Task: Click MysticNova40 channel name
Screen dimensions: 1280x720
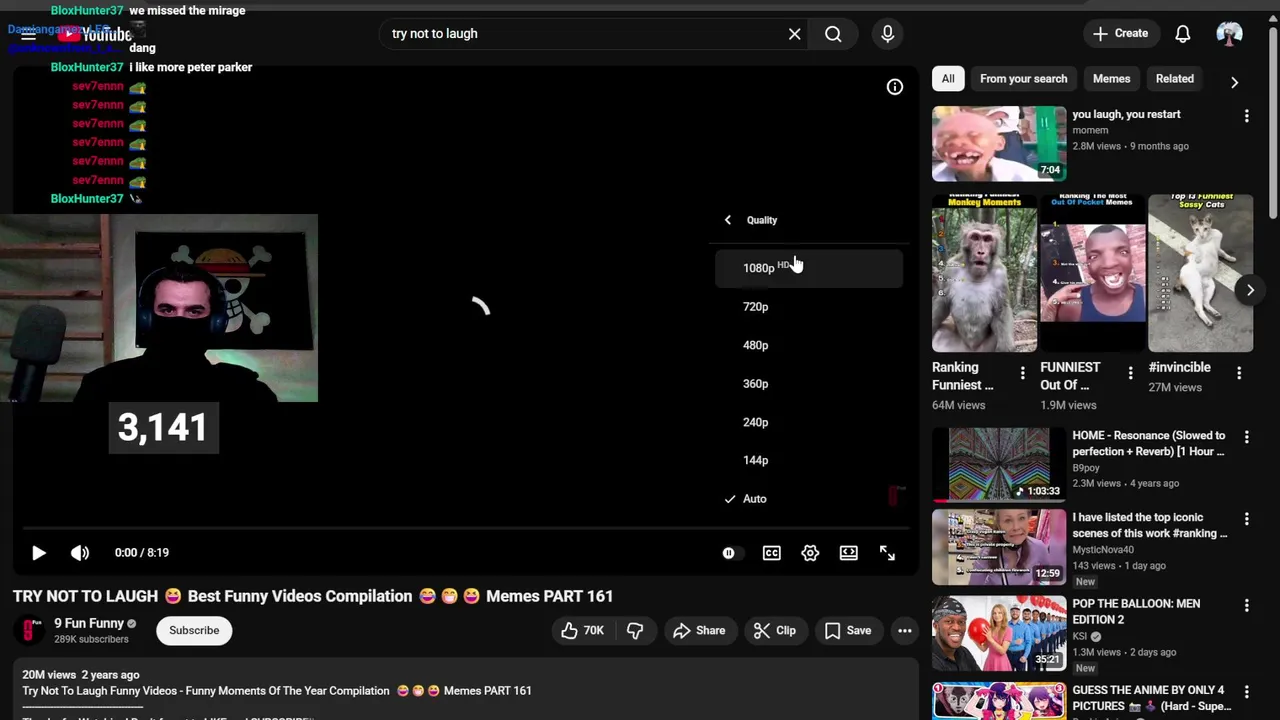Action: pos(1103,550)
